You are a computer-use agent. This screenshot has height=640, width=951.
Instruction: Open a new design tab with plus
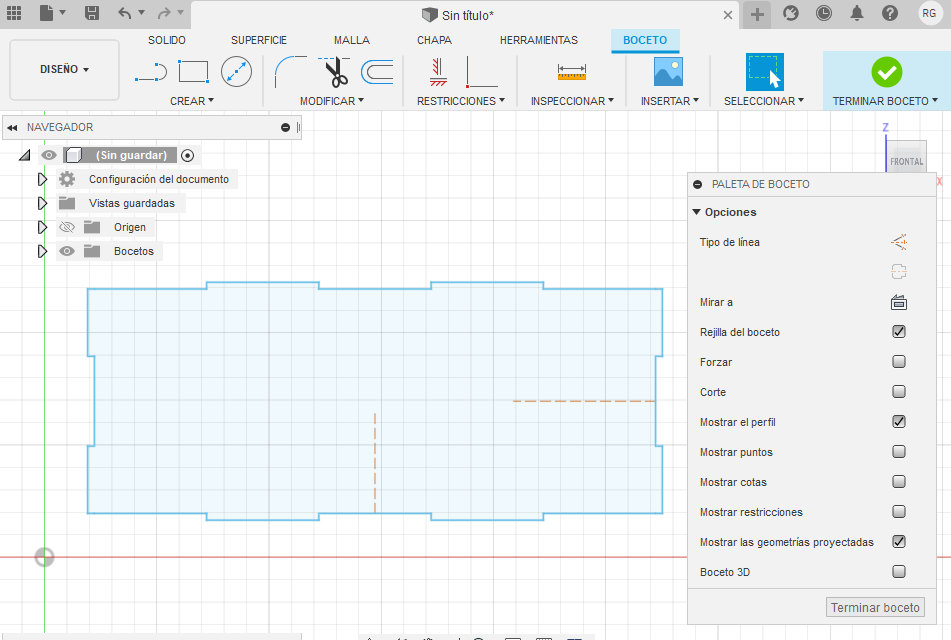point(757,14)
